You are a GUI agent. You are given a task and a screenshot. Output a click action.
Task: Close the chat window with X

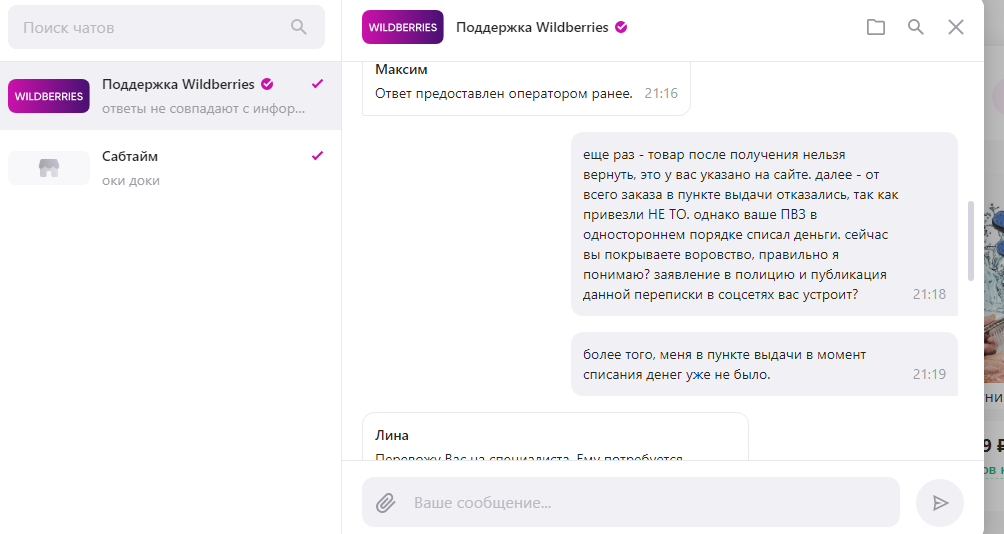(956, 27)
